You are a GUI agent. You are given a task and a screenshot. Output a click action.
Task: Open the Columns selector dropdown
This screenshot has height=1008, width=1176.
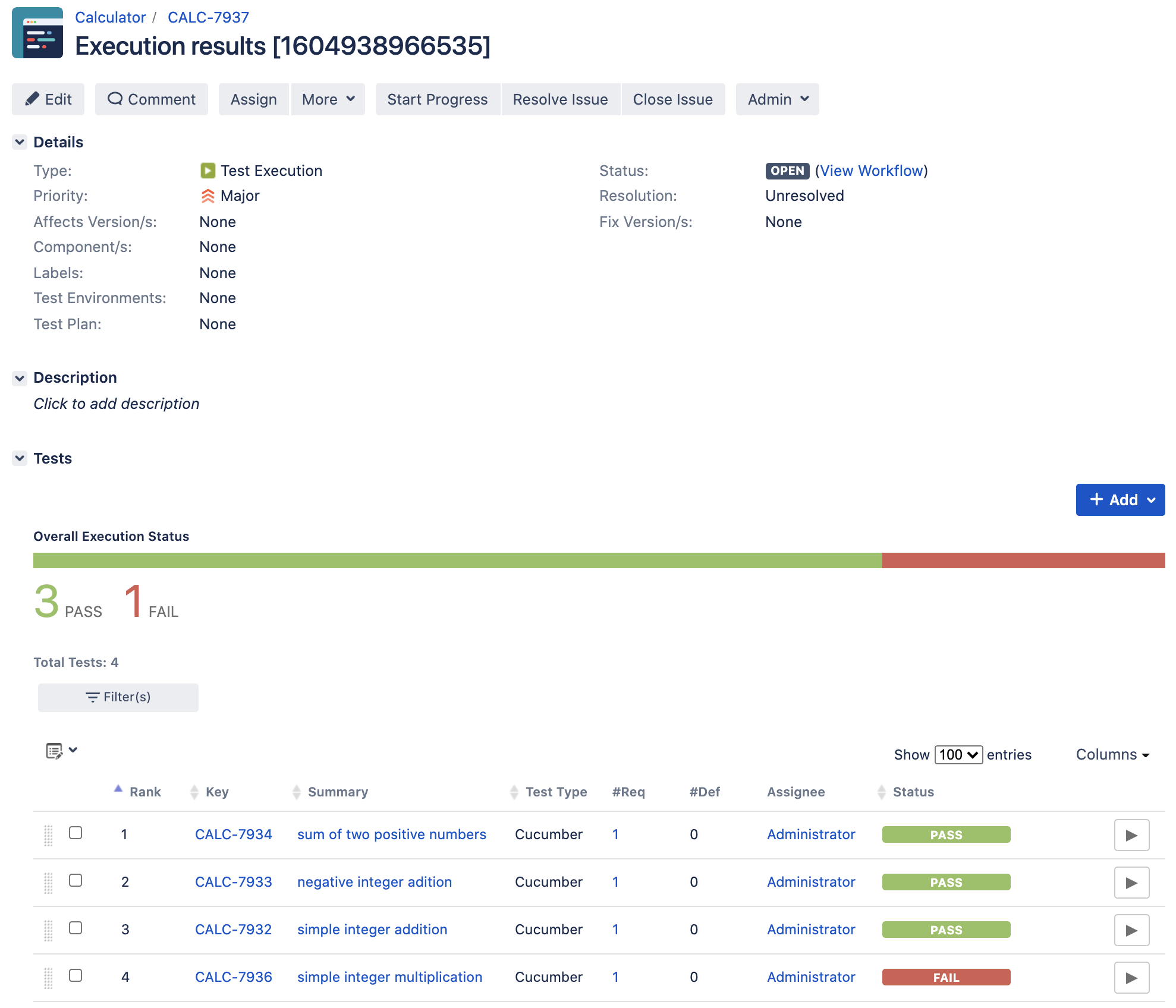point(1112,754)
